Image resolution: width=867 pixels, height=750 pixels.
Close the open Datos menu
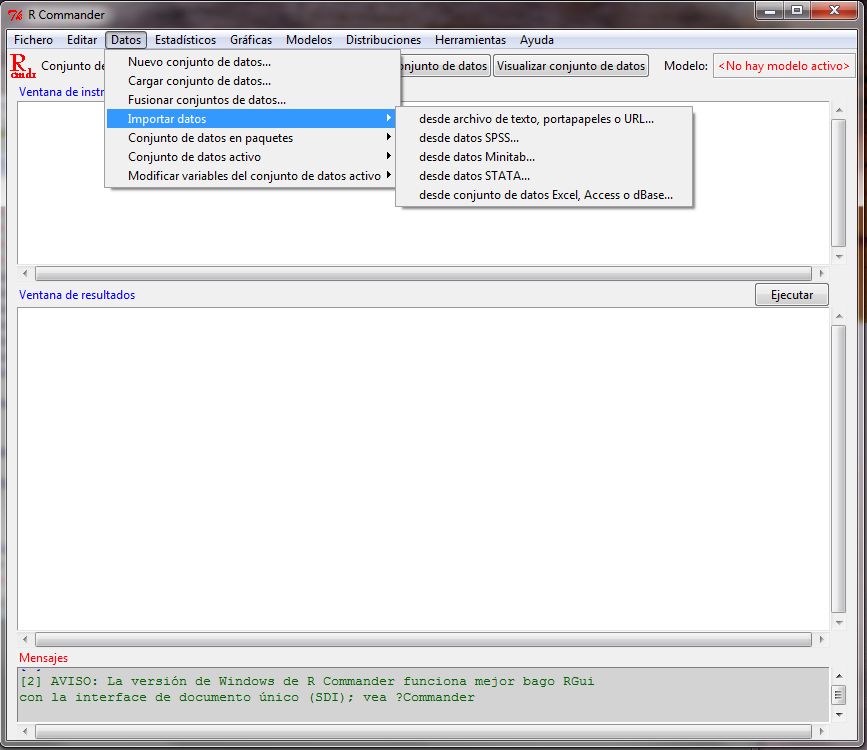coord(126,40)
